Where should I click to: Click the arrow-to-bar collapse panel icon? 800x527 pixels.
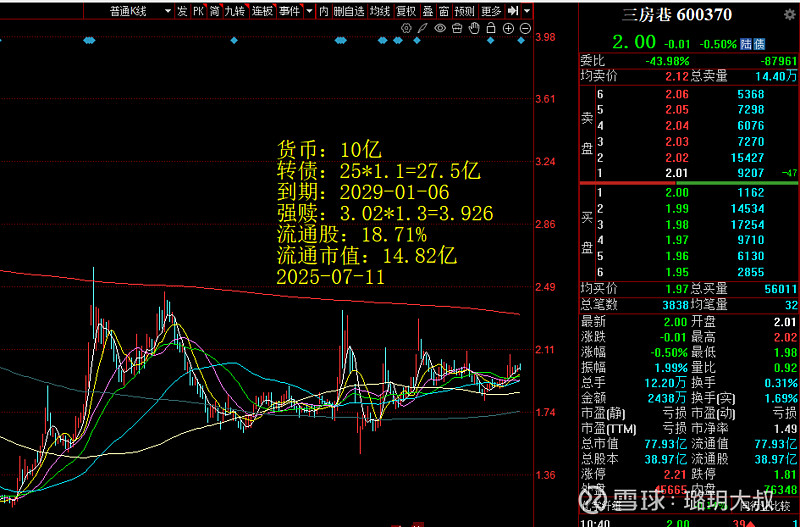tap(513, 11)
